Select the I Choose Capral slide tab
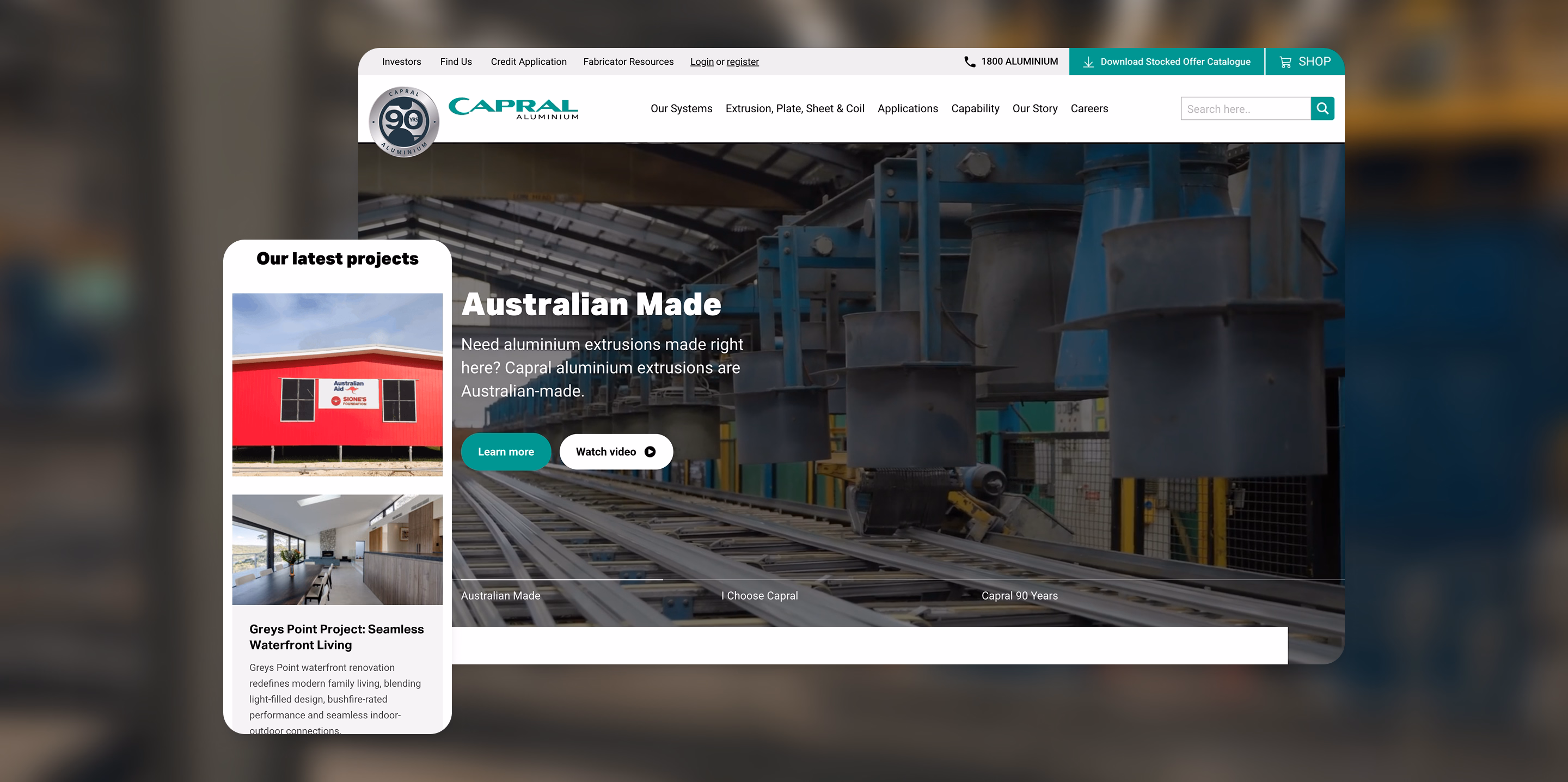 click(x=759, y=596)
